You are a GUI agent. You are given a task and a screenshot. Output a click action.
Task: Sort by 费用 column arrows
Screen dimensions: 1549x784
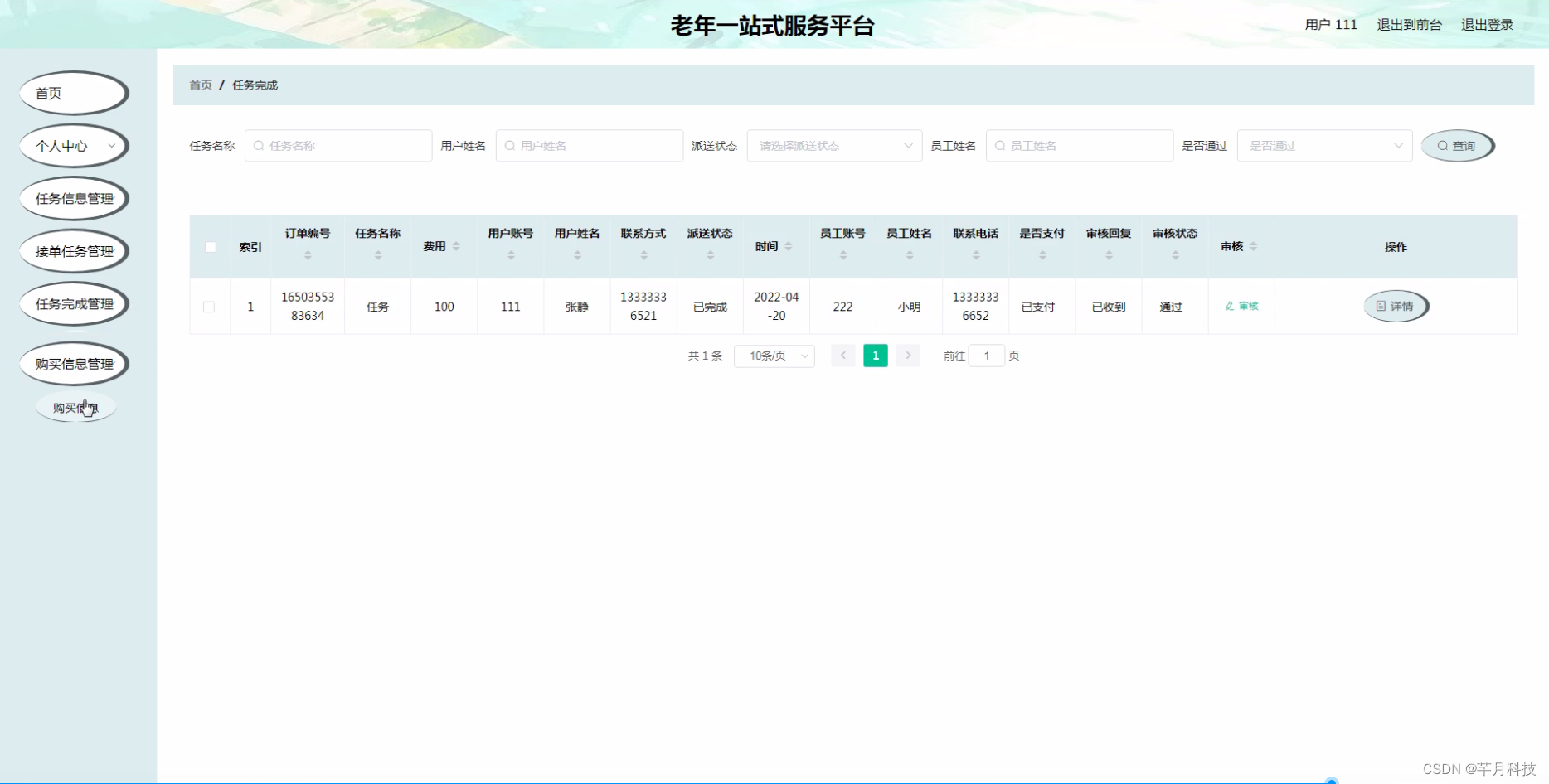[x=456, y=247]
